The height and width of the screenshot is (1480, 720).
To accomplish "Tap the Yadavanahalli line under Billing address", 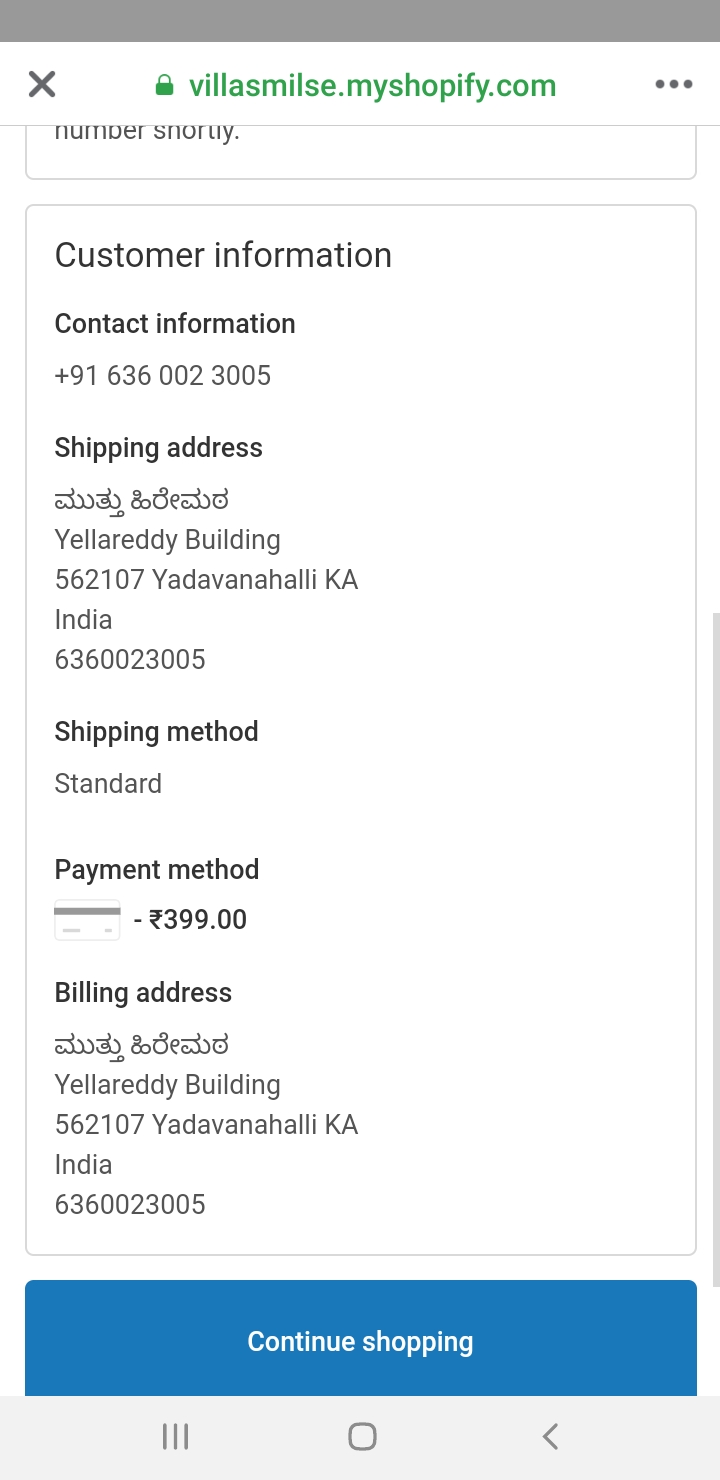I will [x=206, y=1125].
